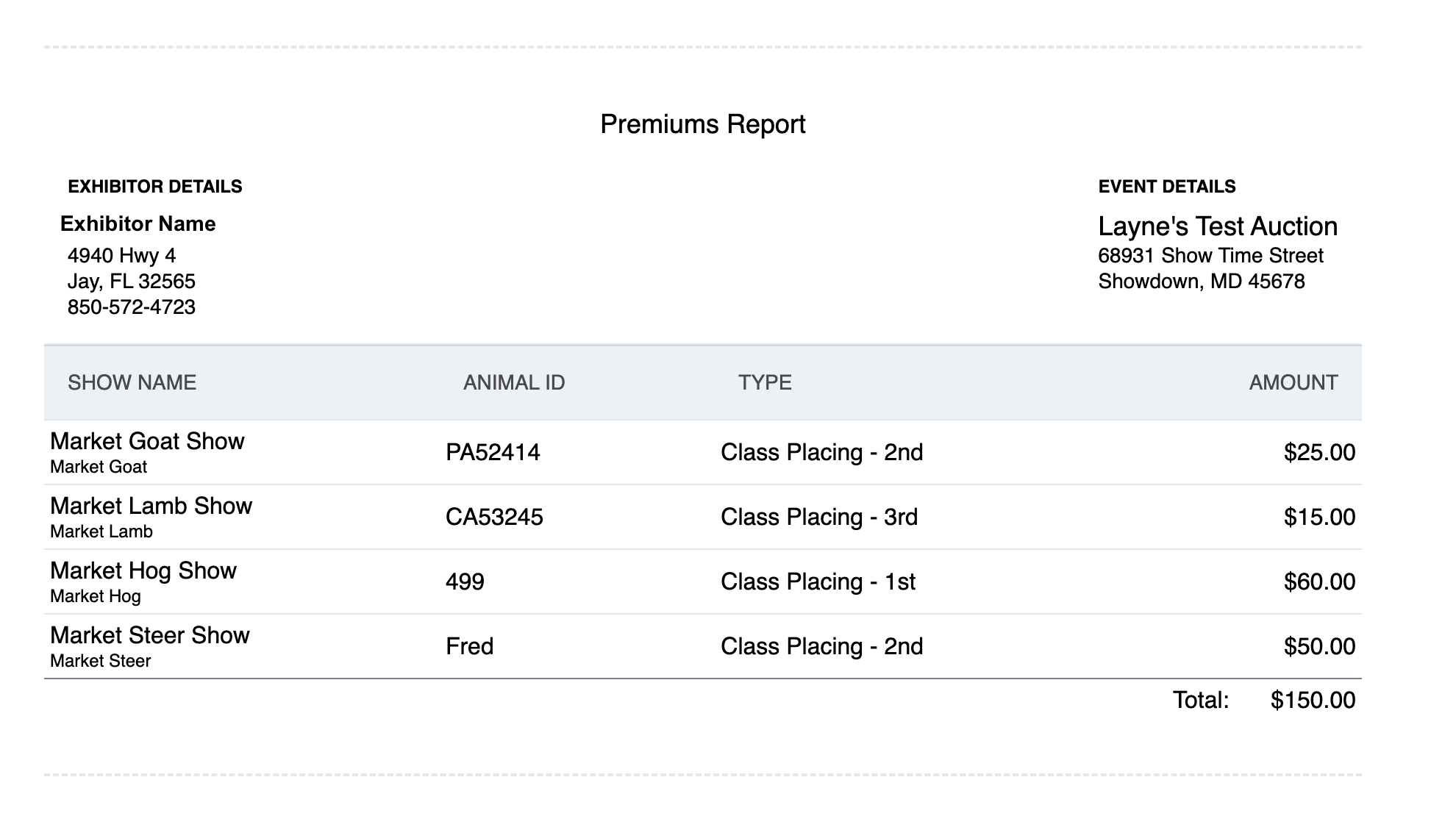Click the exhibitor phone number 850-572-4723

pyautogui.click(x=132, y=307)
